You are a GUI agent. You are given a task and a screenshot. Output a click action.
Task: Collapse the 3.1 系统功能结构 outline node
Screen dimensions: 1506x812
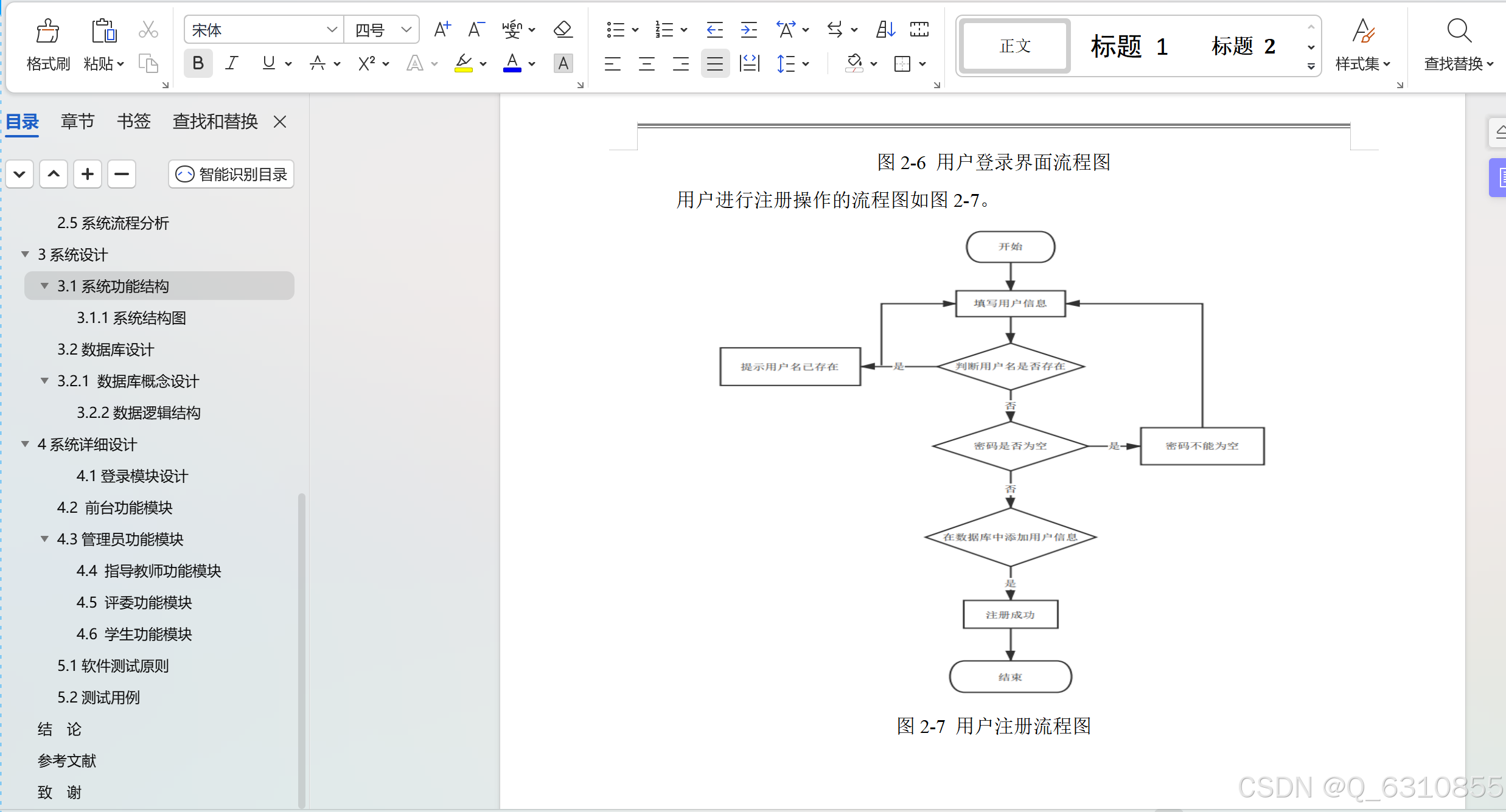click(x=44, y=286)
